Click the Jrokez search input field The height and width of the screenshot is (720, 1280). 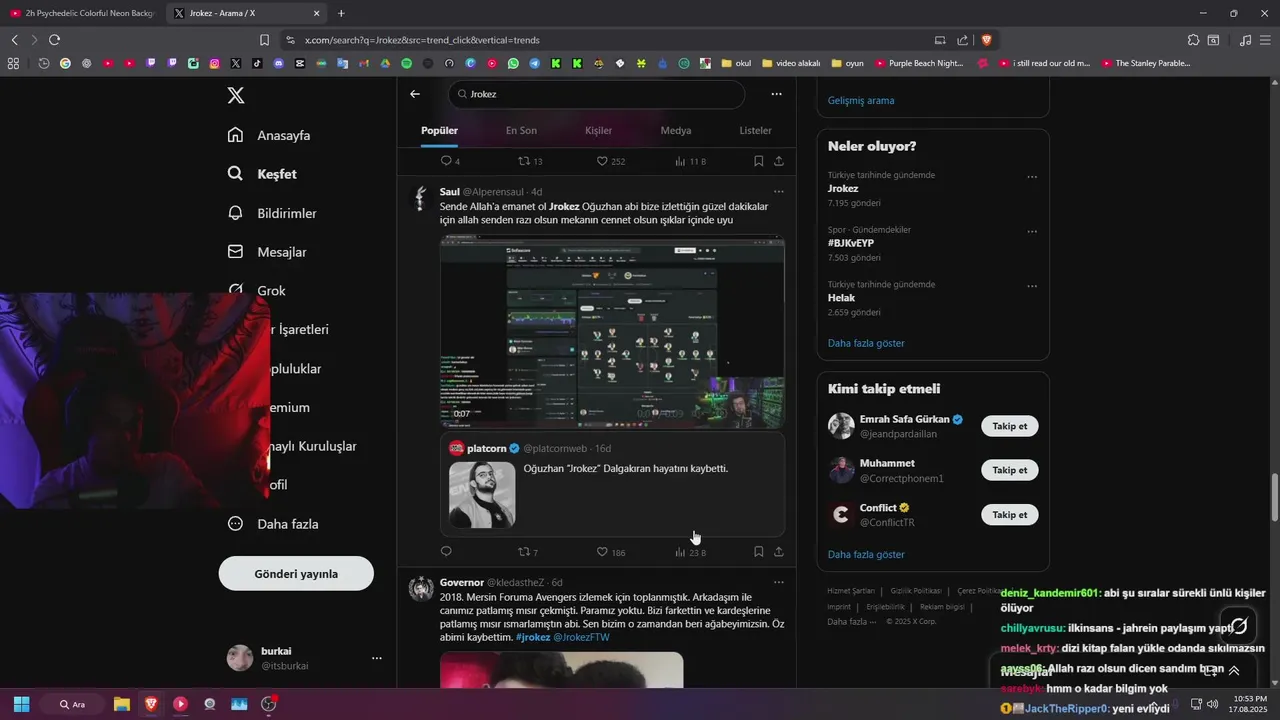point(596,94)
